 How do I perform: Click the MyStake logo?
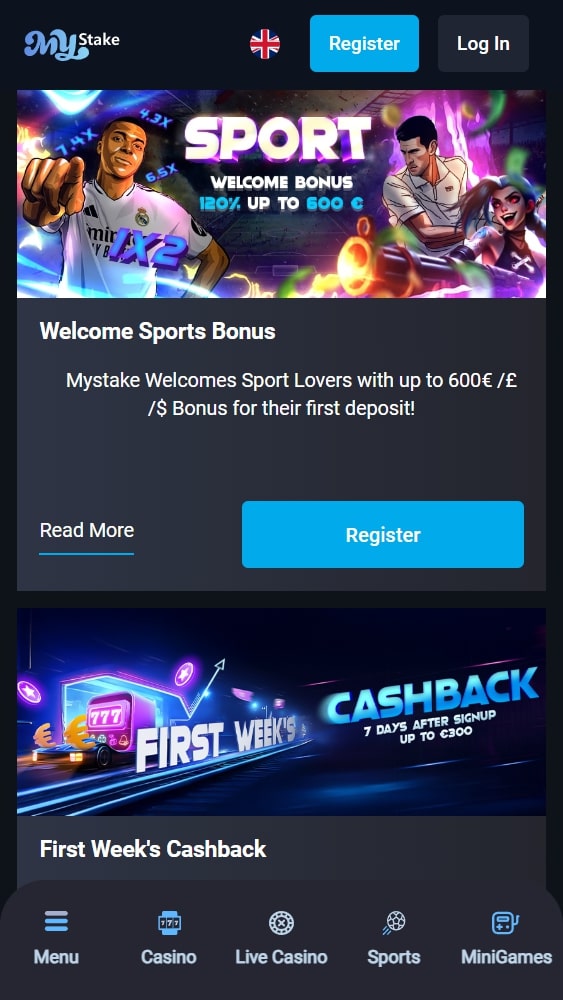(x=72, y=44)
